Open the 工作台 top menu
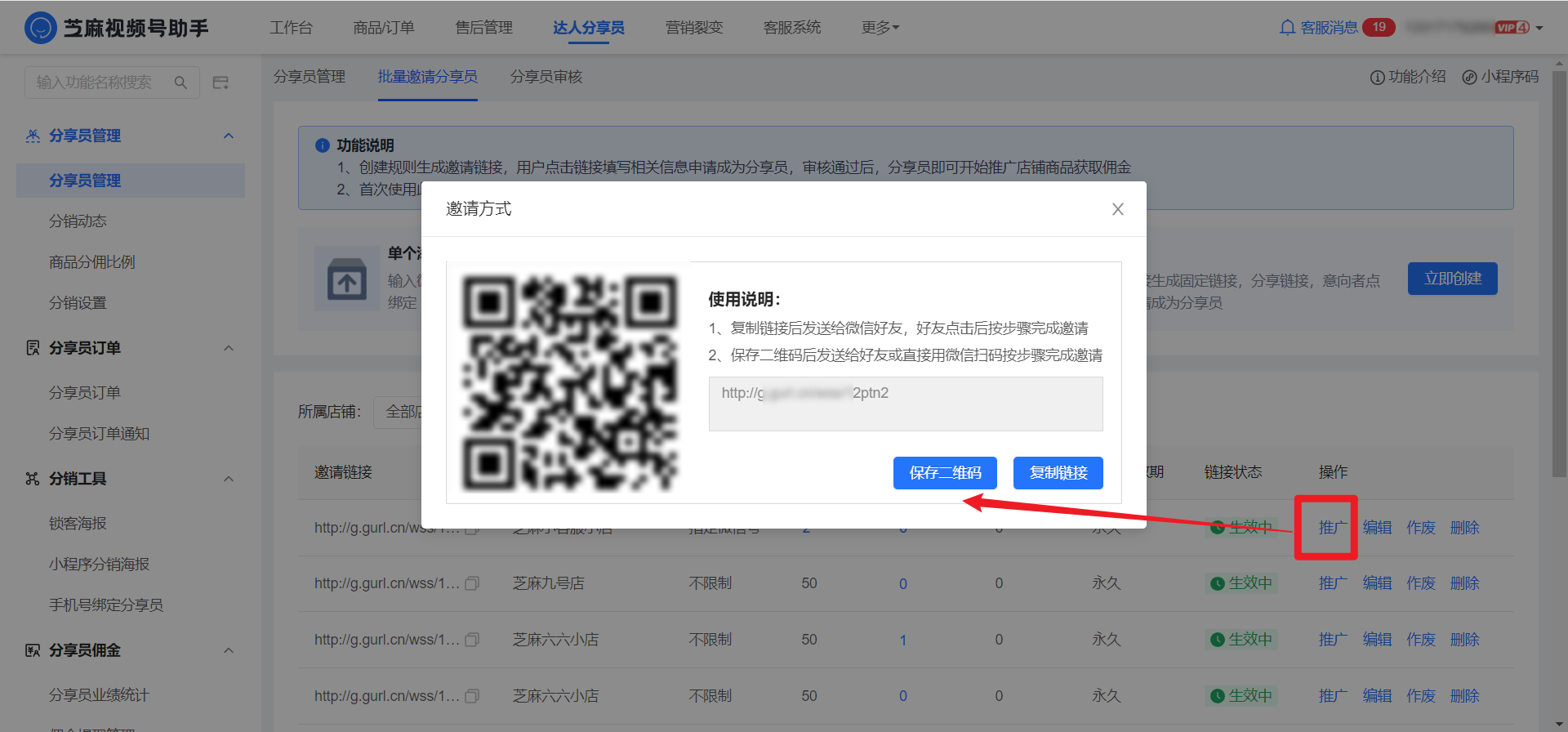This screenshot has height=732, width=1568. 292,28
